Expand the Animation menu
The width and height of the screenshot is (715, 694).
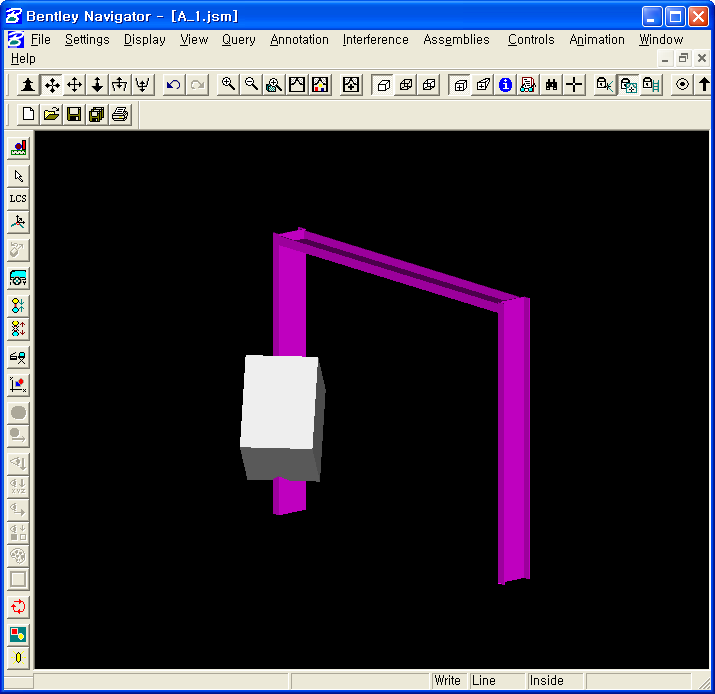596,40
